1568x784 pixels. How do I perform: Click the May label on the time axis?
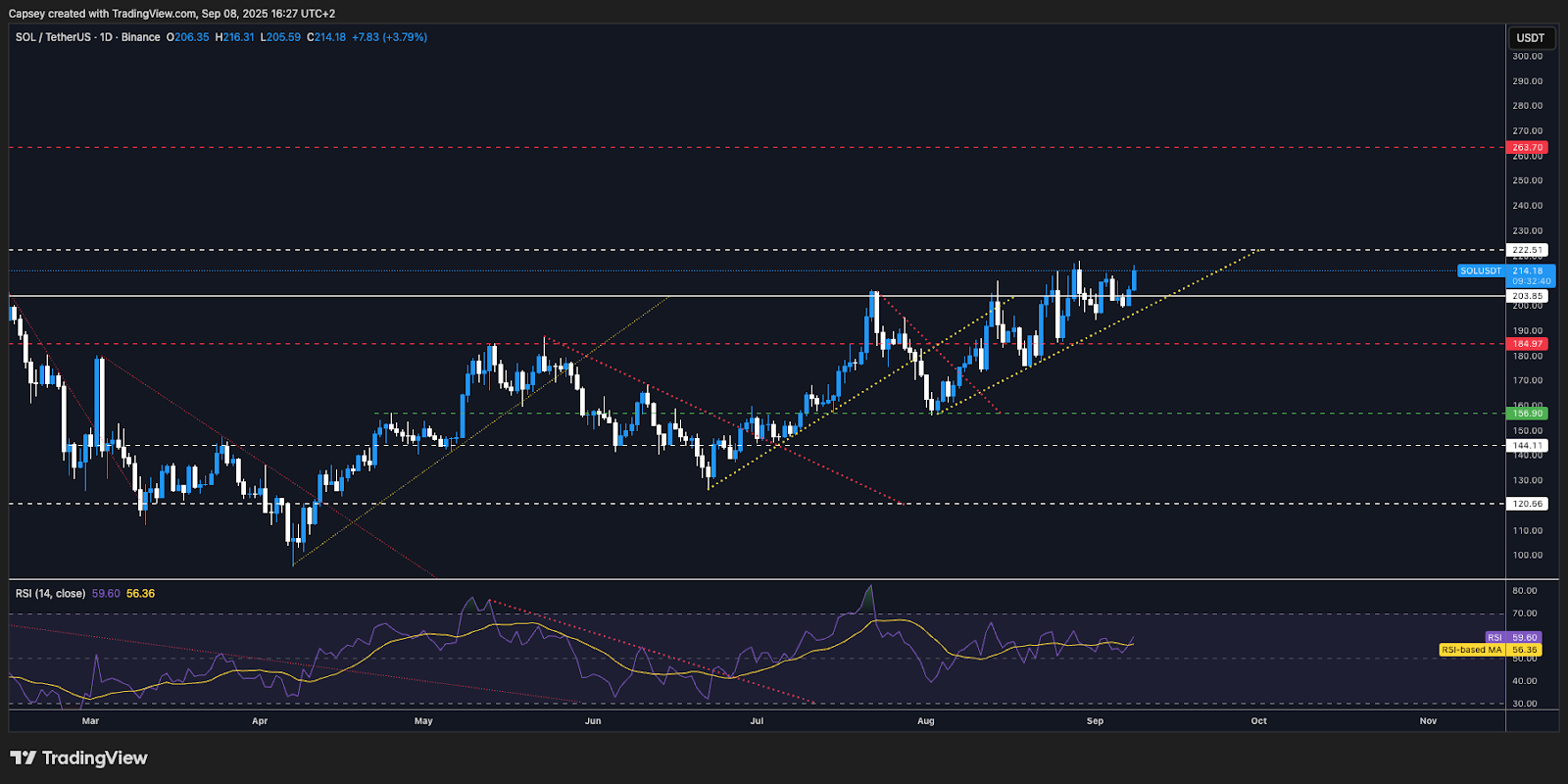coord(423,721)
